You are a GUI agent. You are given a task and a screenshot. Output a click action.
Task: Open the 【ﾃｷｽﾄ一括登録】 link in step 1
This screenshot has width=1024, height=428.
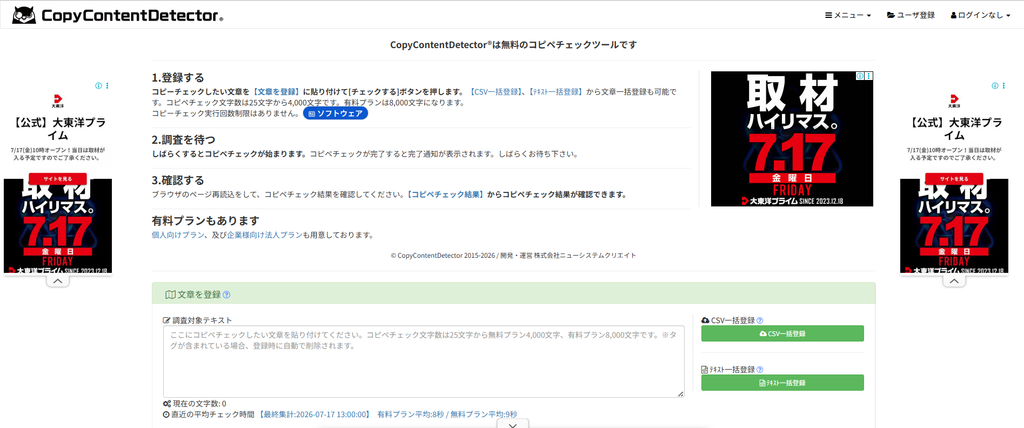tap(555, 92)
